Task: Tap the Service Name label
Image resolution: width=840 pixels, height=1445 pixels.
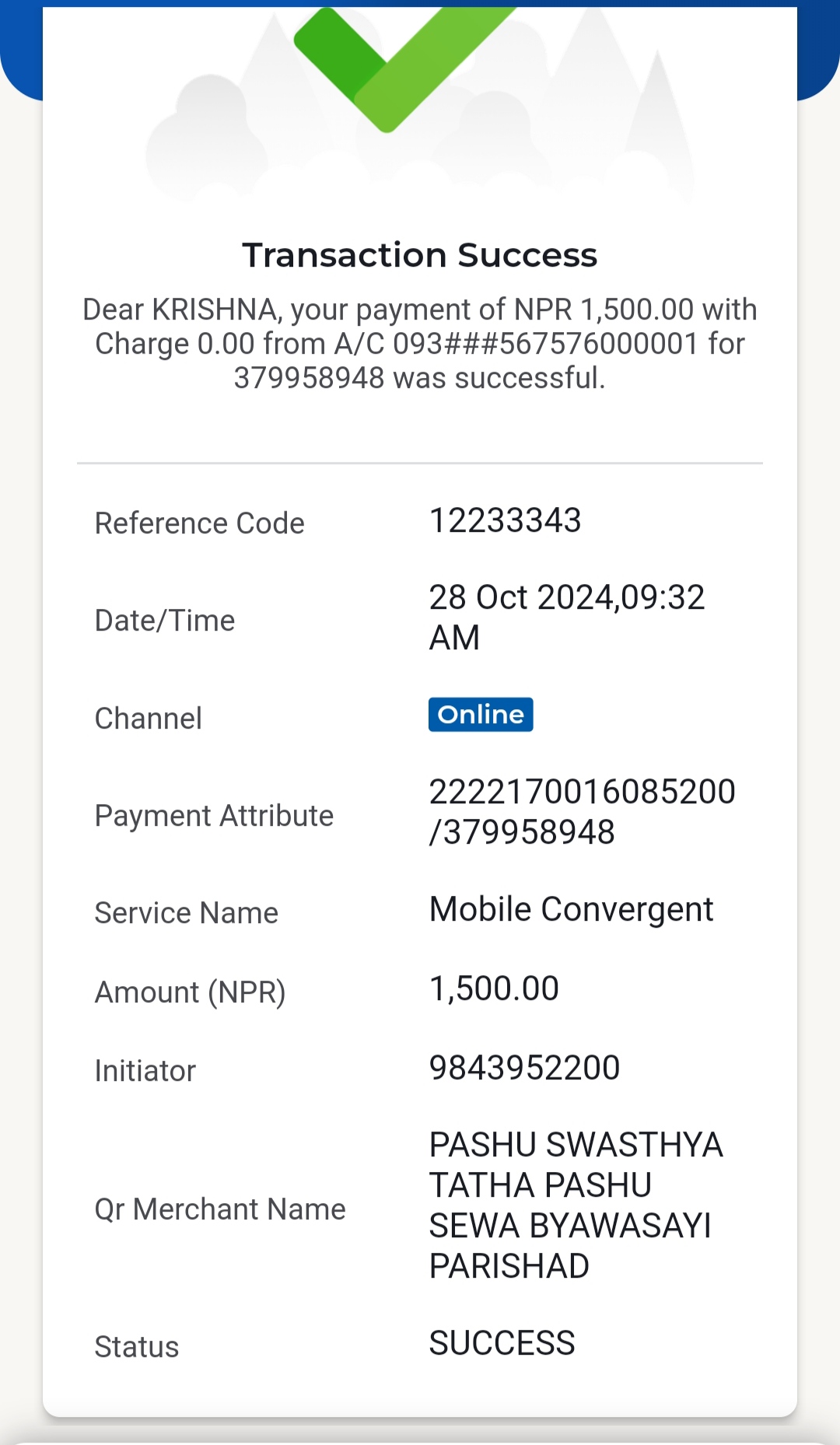Action: (186, 913)
